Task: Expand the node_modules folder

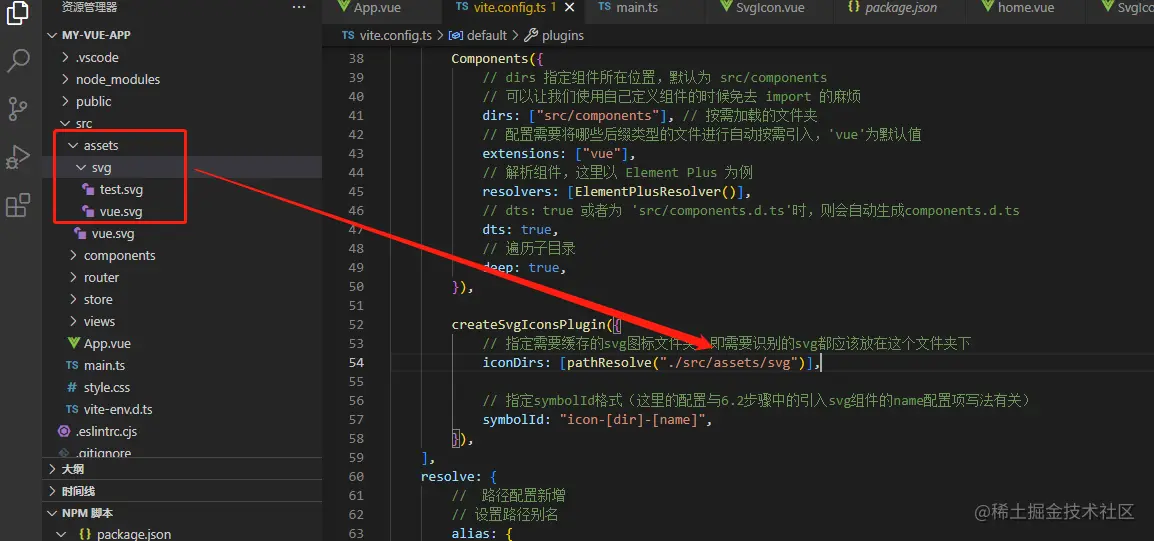Action: click(x=182, y=79)
